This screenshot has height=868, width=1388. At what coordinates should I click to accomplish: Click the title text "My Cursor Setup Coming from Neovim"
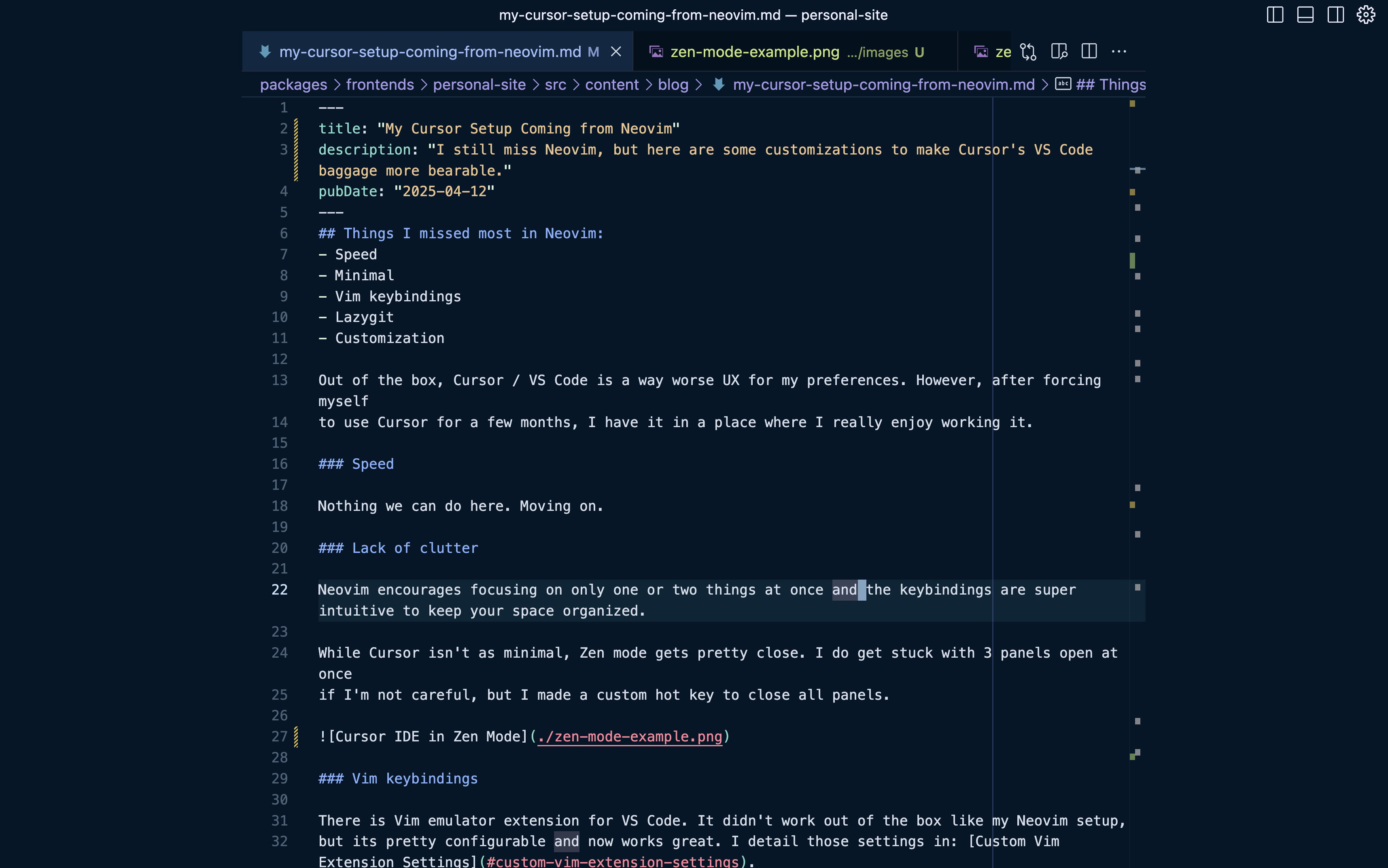coord(528,129)
